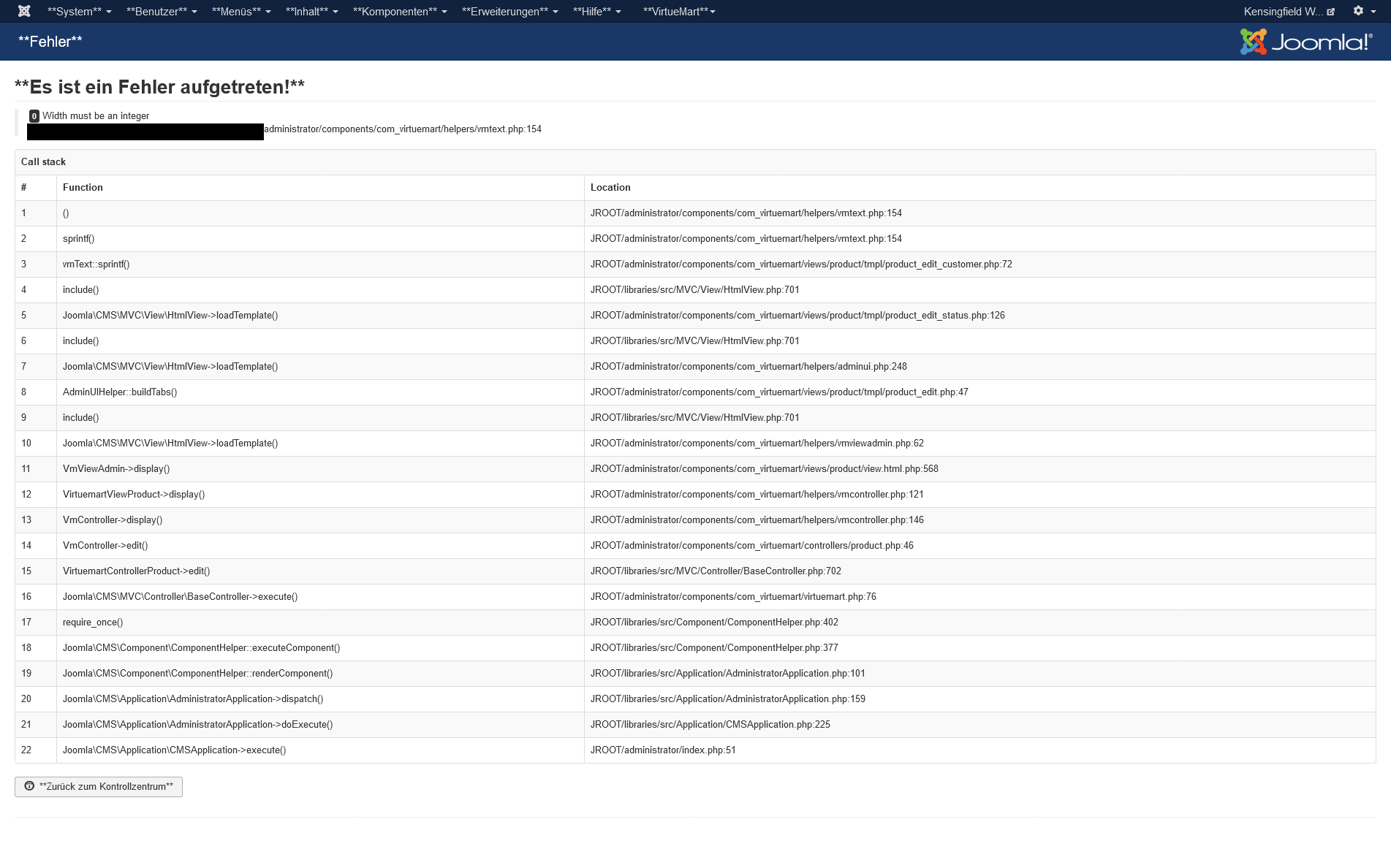The image size is (1391, 868).
Task: Select the Menüs menu item
Action: [240, 12]
